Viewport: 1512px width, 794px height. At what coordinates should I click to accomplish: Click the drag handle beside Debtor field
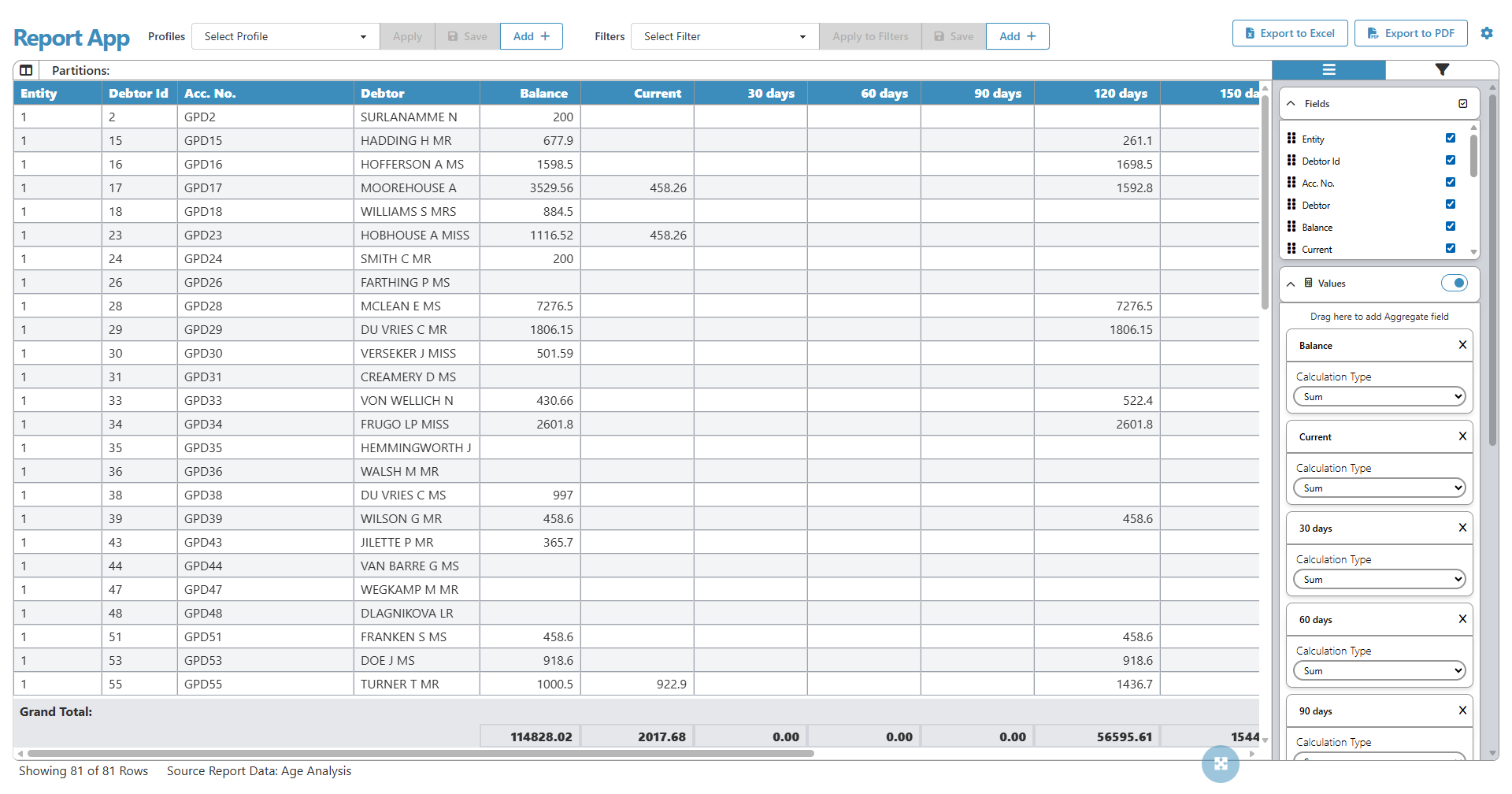click(x=1291, y=205)
